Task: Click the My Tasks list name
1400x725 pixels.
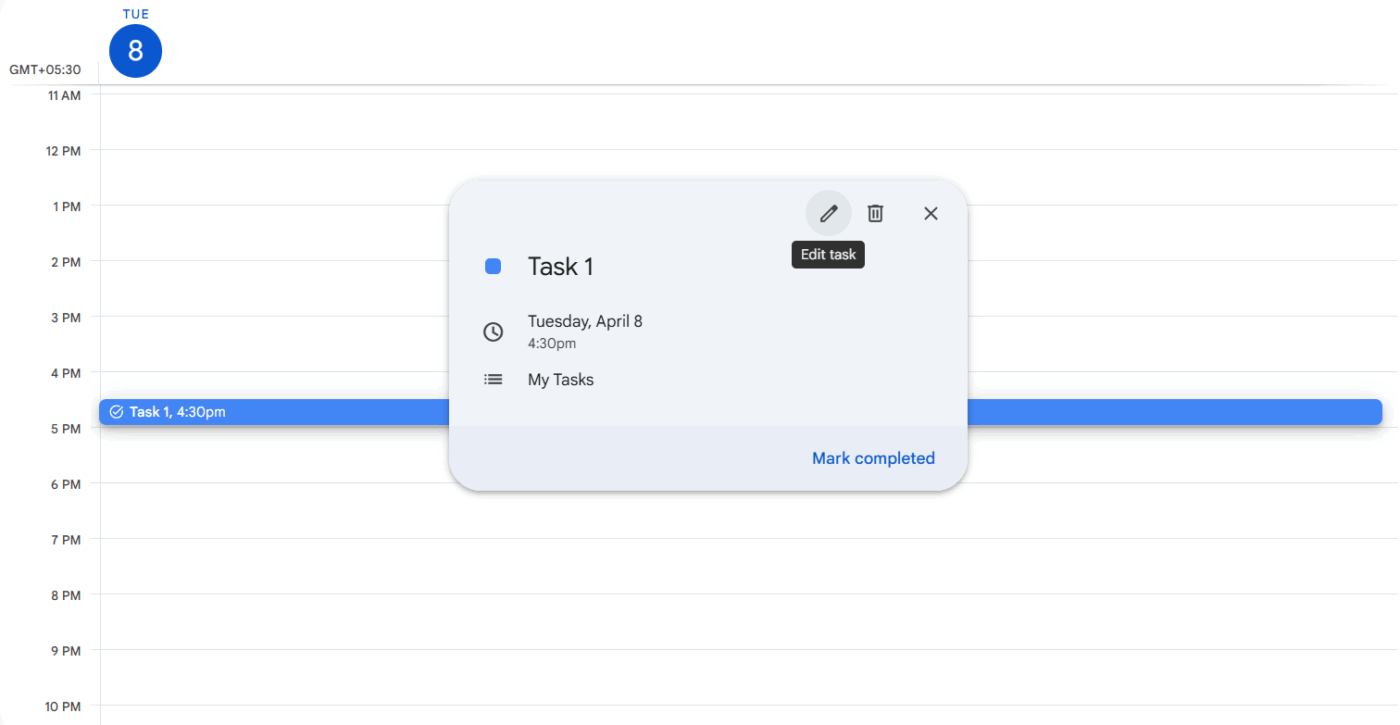Action: coord(560,379)
